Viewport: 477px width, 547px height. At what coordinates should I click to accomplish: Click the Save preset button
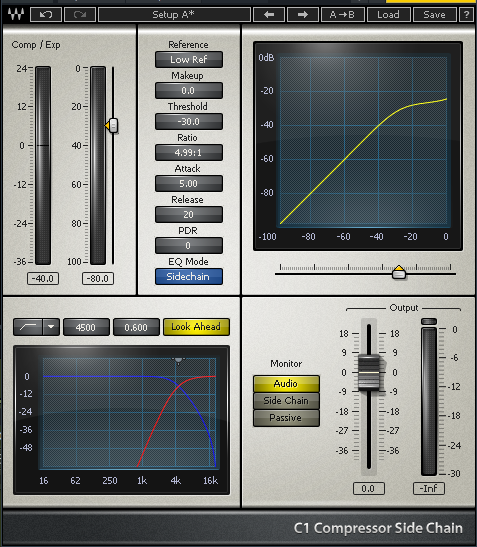point(434,15)
